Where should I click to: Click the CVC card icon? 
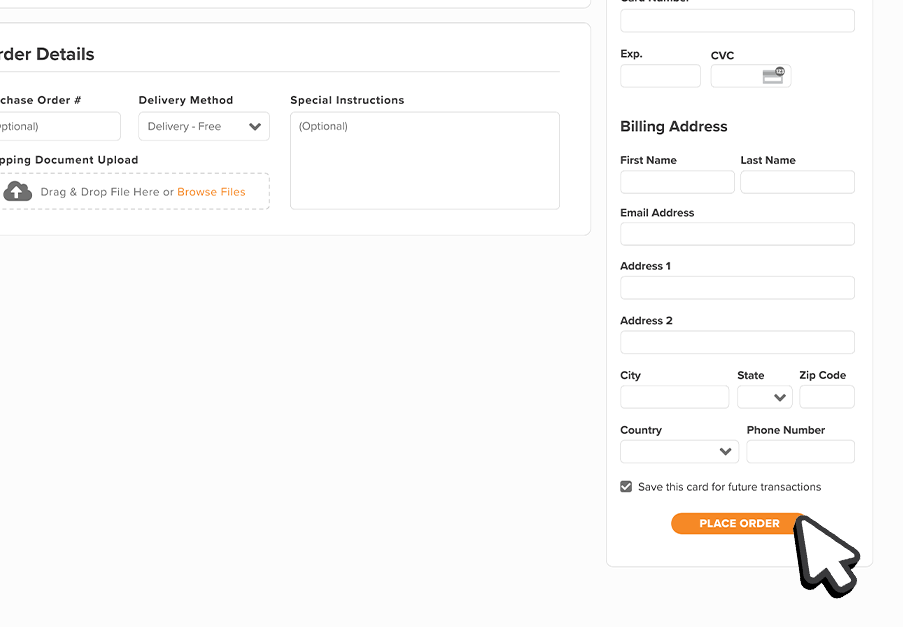(774, 76)
